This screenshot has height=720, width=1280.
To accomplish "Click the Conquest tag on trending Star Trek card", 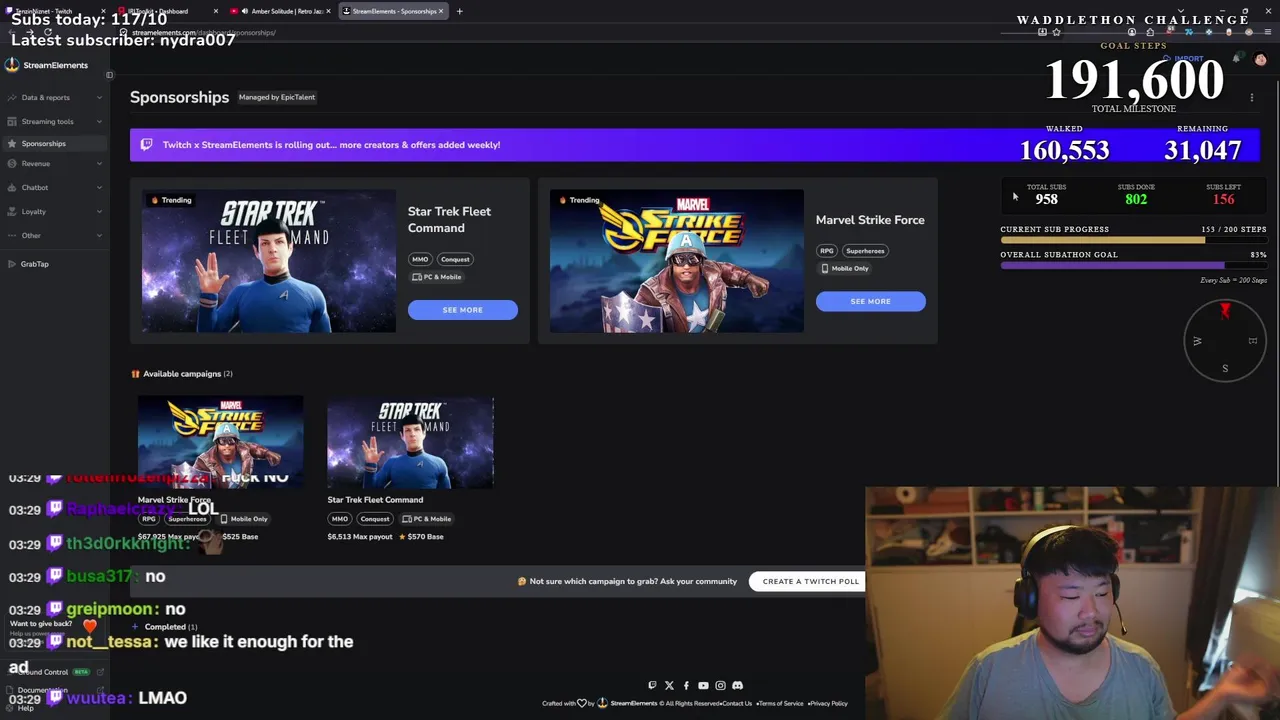I will pos(455,259).
